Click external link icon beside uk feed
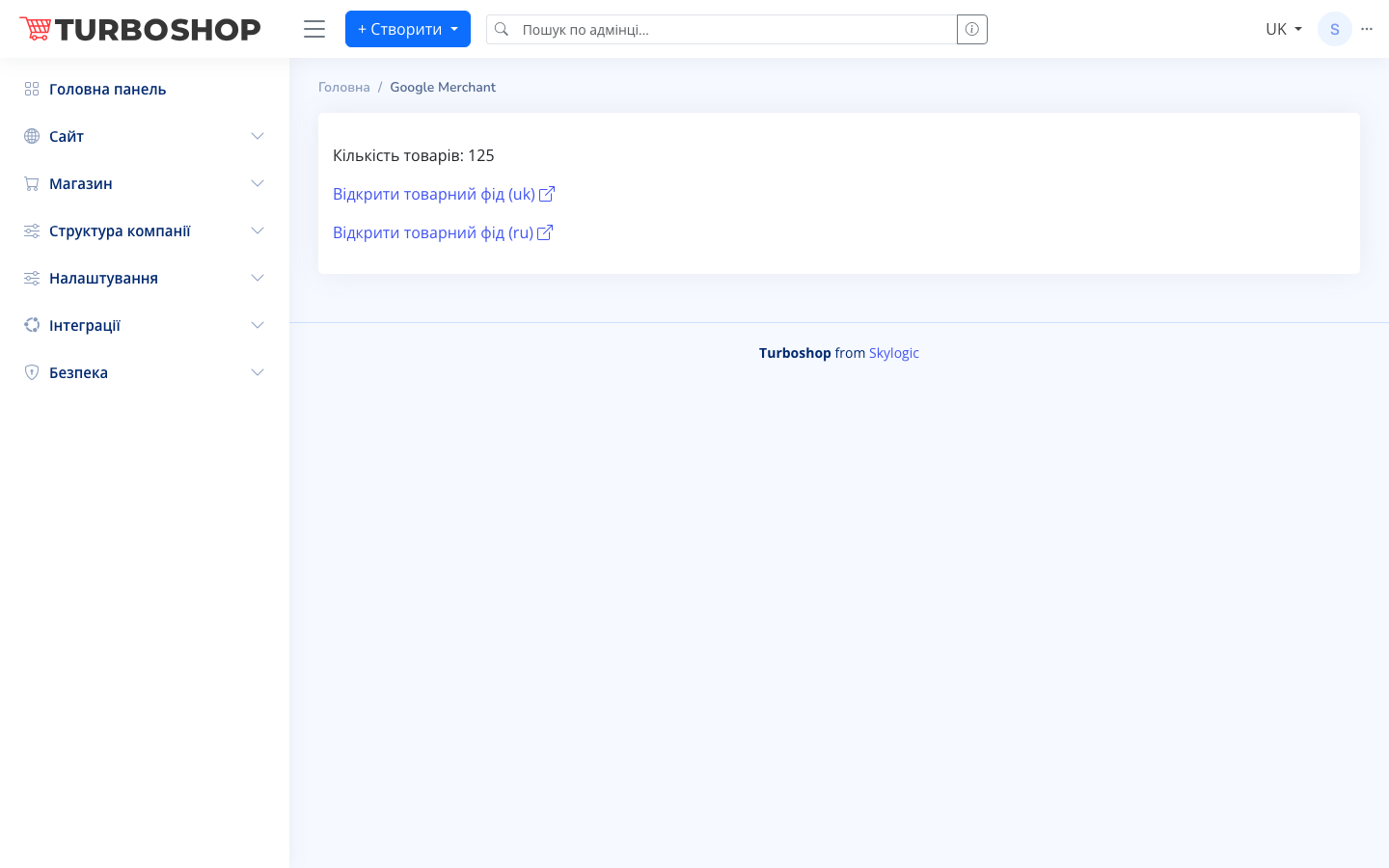This screenshot has width=1389, height=868. (547, 194)
